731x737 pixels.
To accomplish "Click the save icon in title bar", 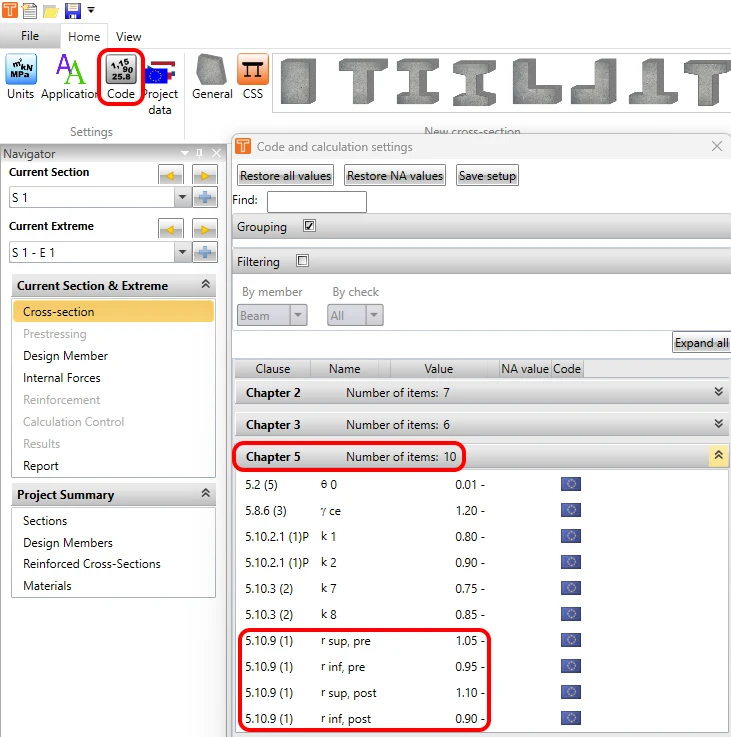I will (x=72, y=10).
